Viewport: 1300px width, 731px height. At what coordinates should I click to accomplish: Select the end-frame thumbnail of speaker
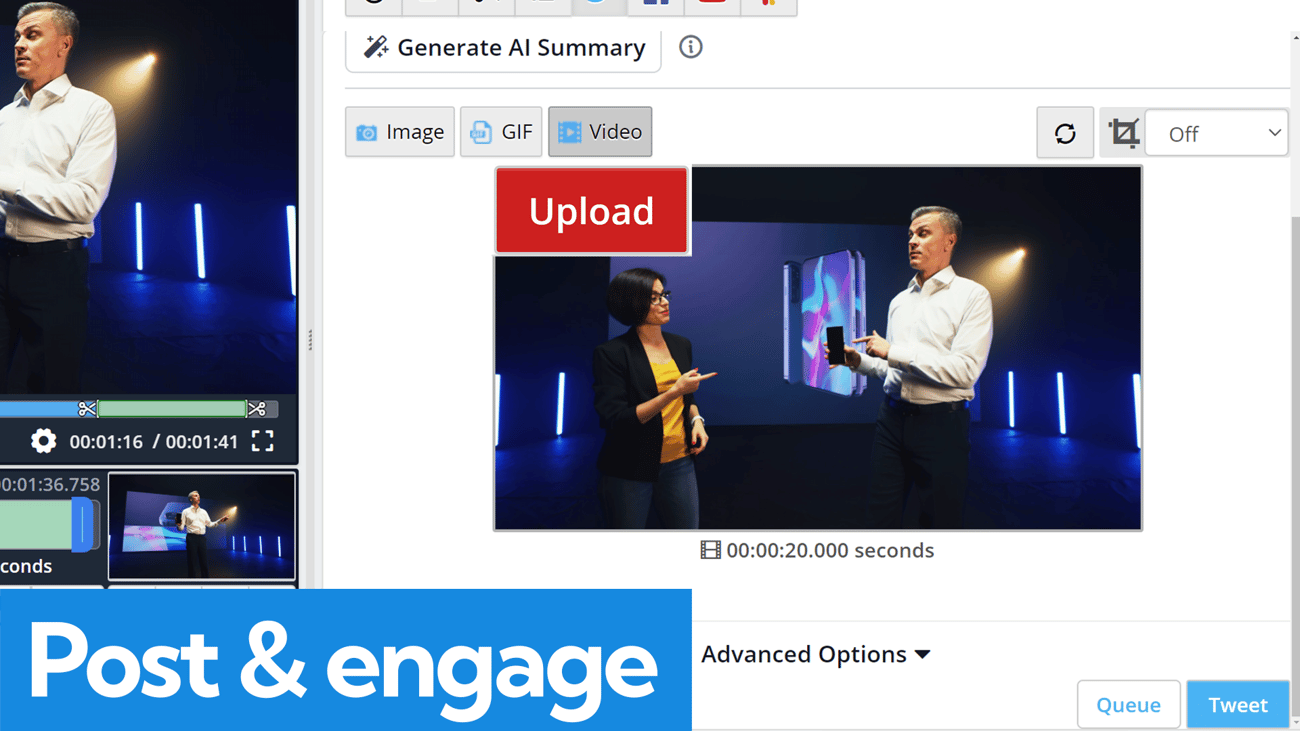point(202,526)
